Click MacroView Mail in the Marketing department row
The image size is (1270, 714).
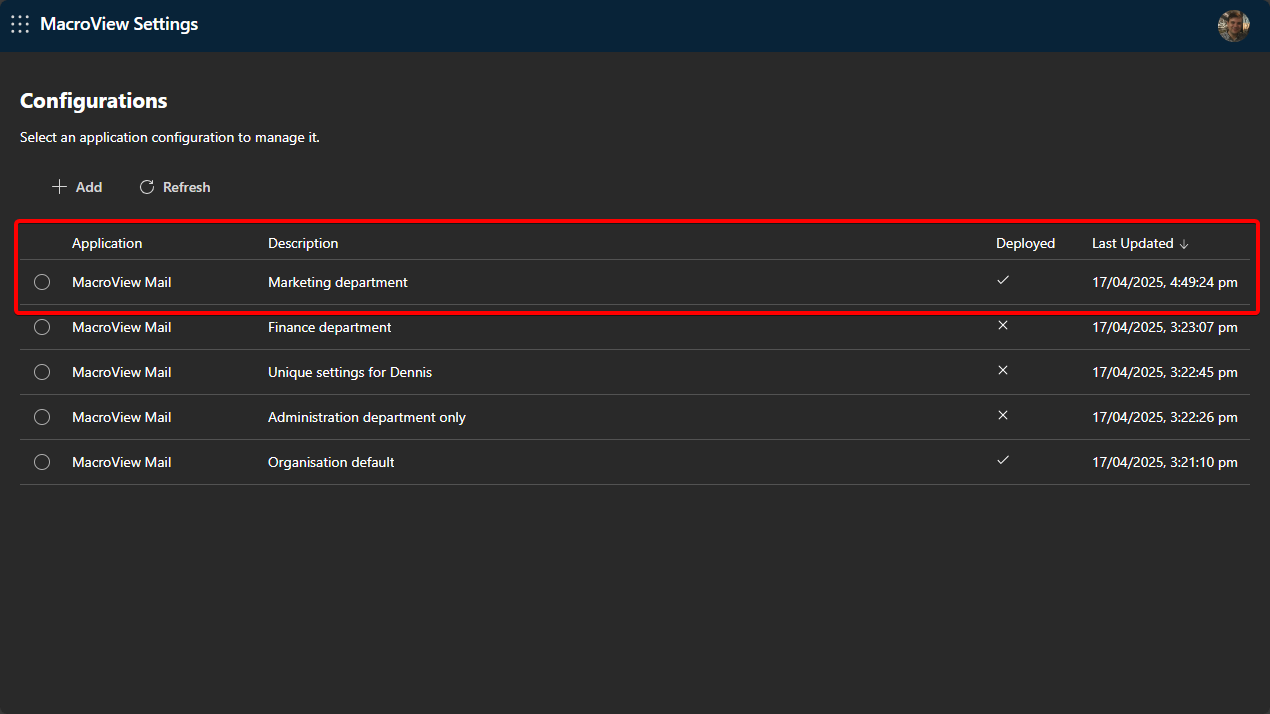click(122, 282)
